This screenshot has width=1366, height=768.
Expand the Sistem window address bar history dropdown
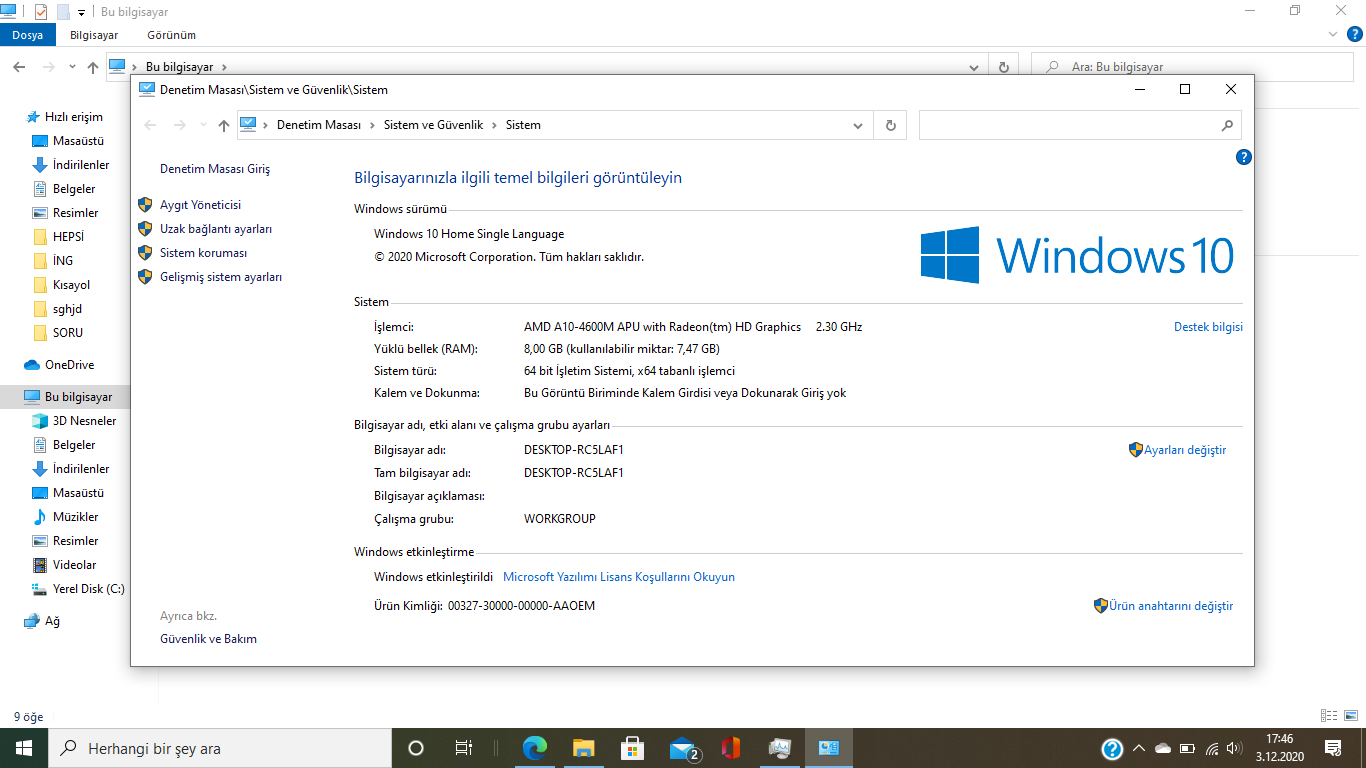point(857,125)
